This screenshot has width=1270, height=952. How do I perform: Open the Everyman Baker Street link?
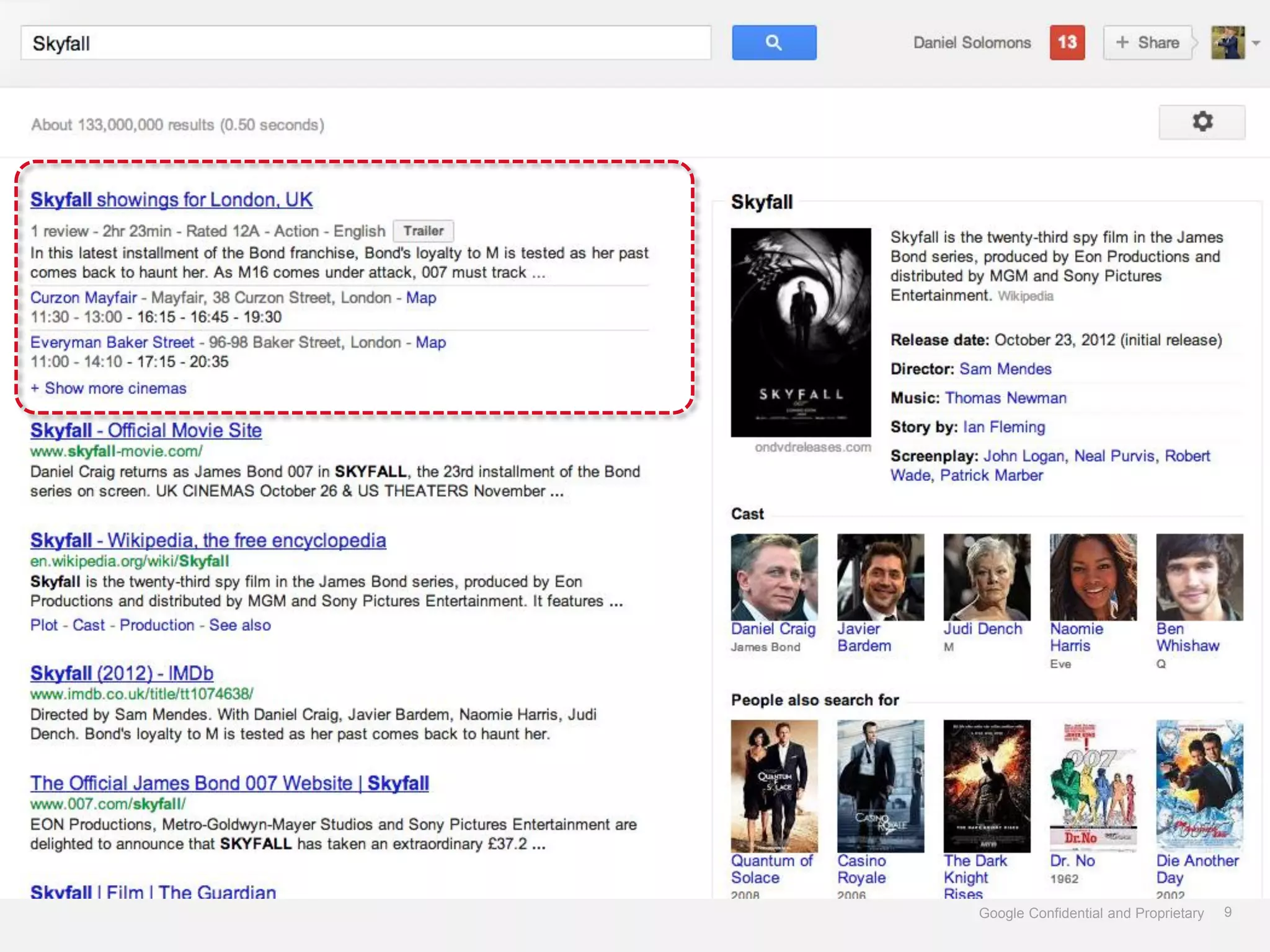point(112,342)
